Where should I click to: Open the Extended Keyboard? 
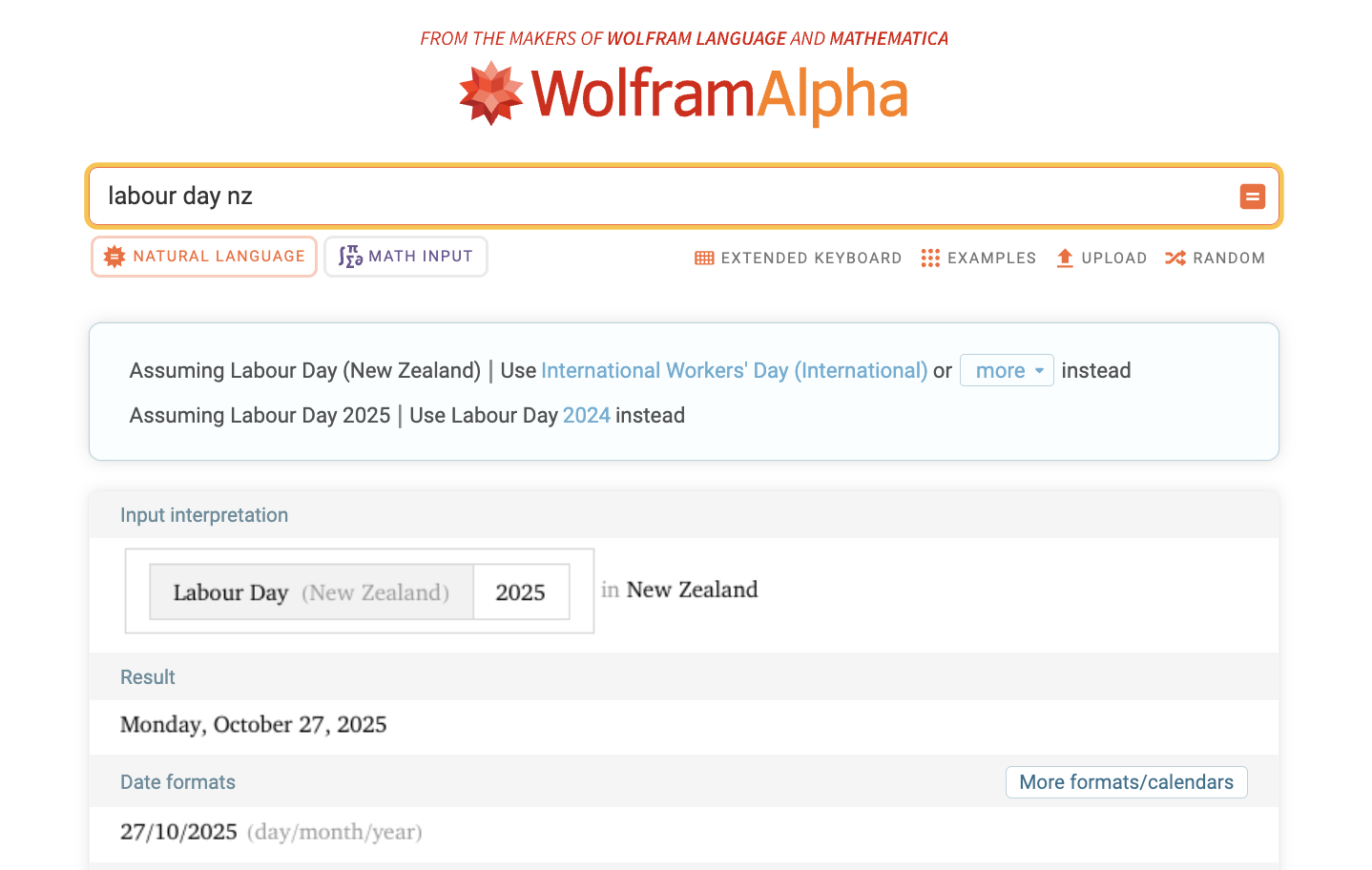798,258
